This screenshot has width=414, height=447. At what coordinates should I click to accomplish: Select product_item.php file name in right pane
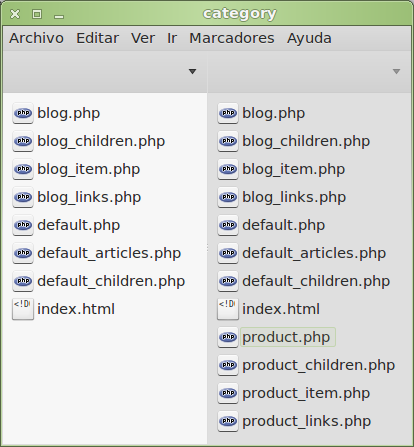click(306, 393)
